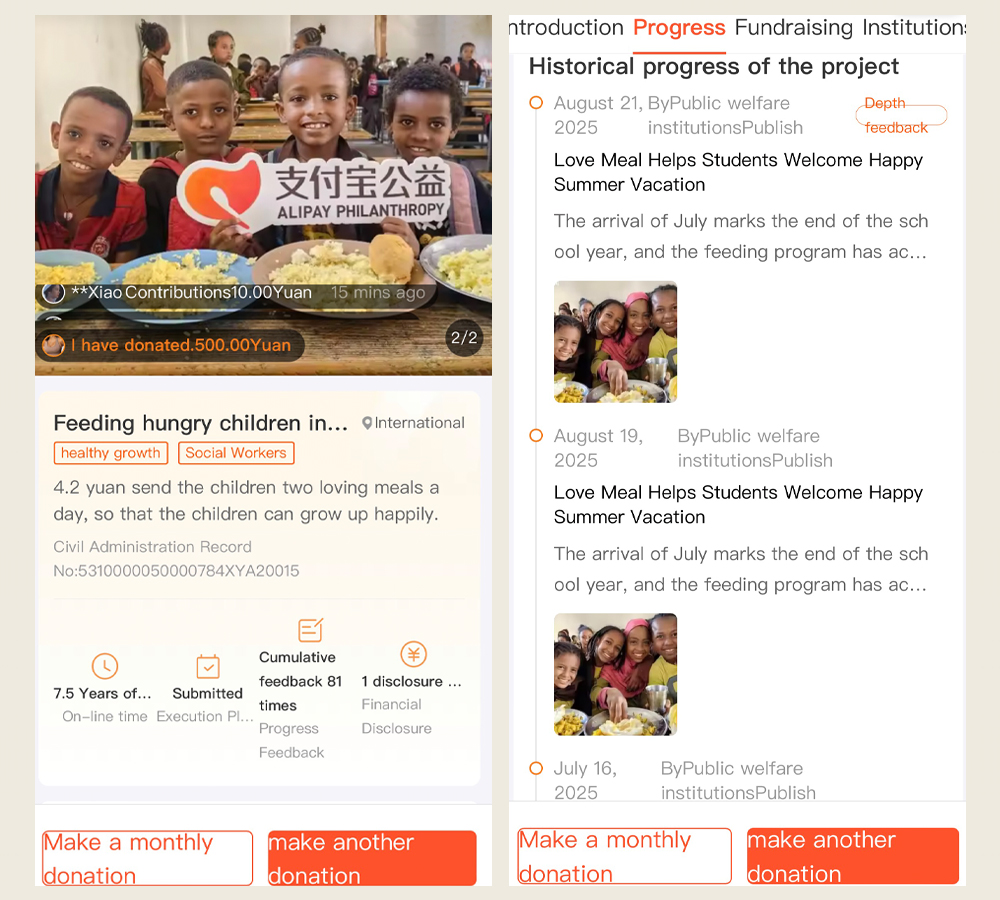This screenshot has height=900, width=1000.
Task: Tap the clock icon above On-line time
Action: (105, 666)
